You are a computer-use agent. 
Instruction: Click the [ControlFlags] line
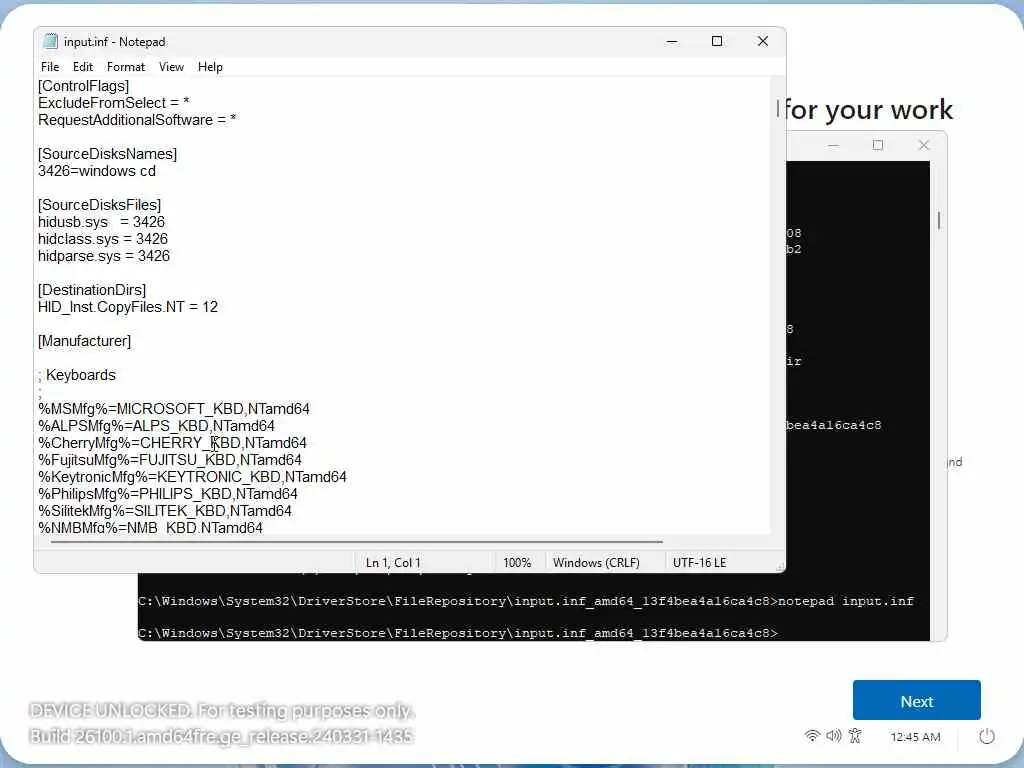[84, 86]
